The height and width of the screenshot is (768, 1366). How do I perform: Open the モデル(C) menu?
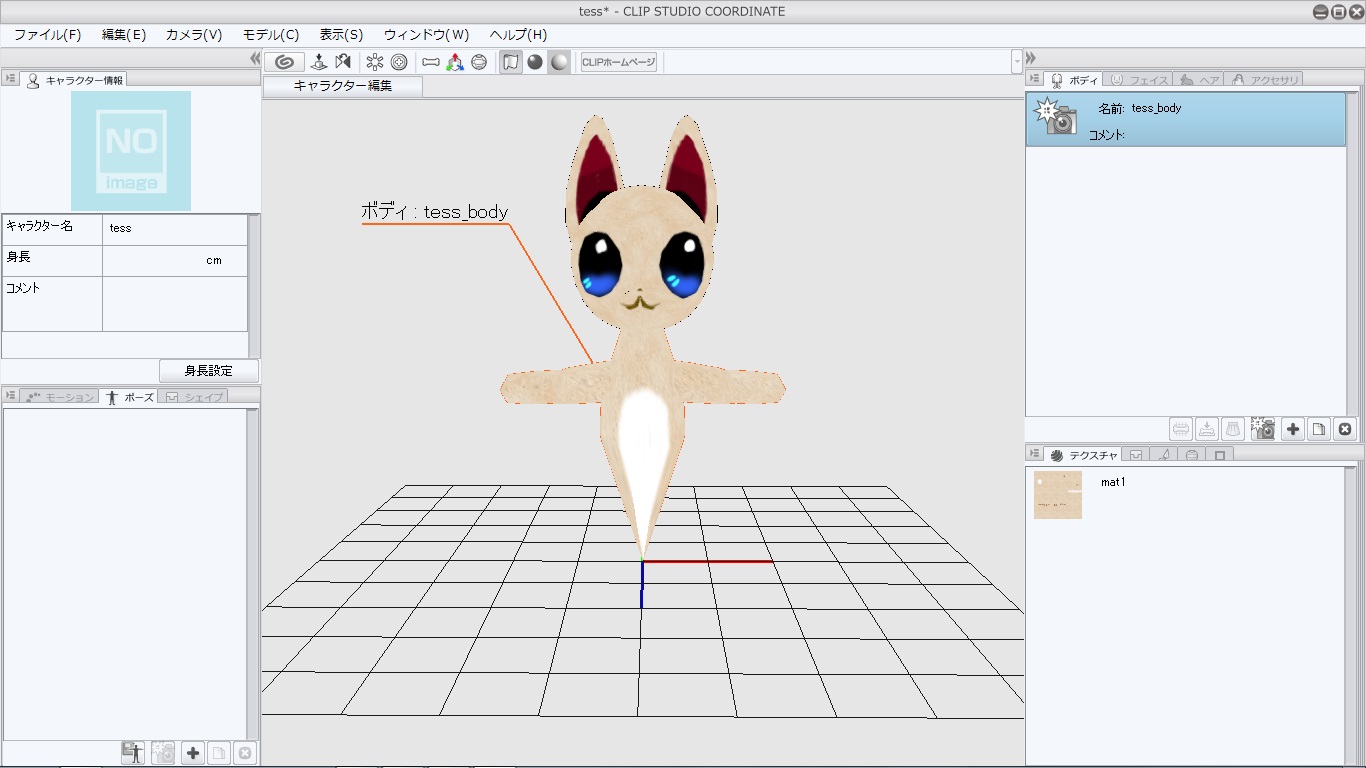point(270,35)
